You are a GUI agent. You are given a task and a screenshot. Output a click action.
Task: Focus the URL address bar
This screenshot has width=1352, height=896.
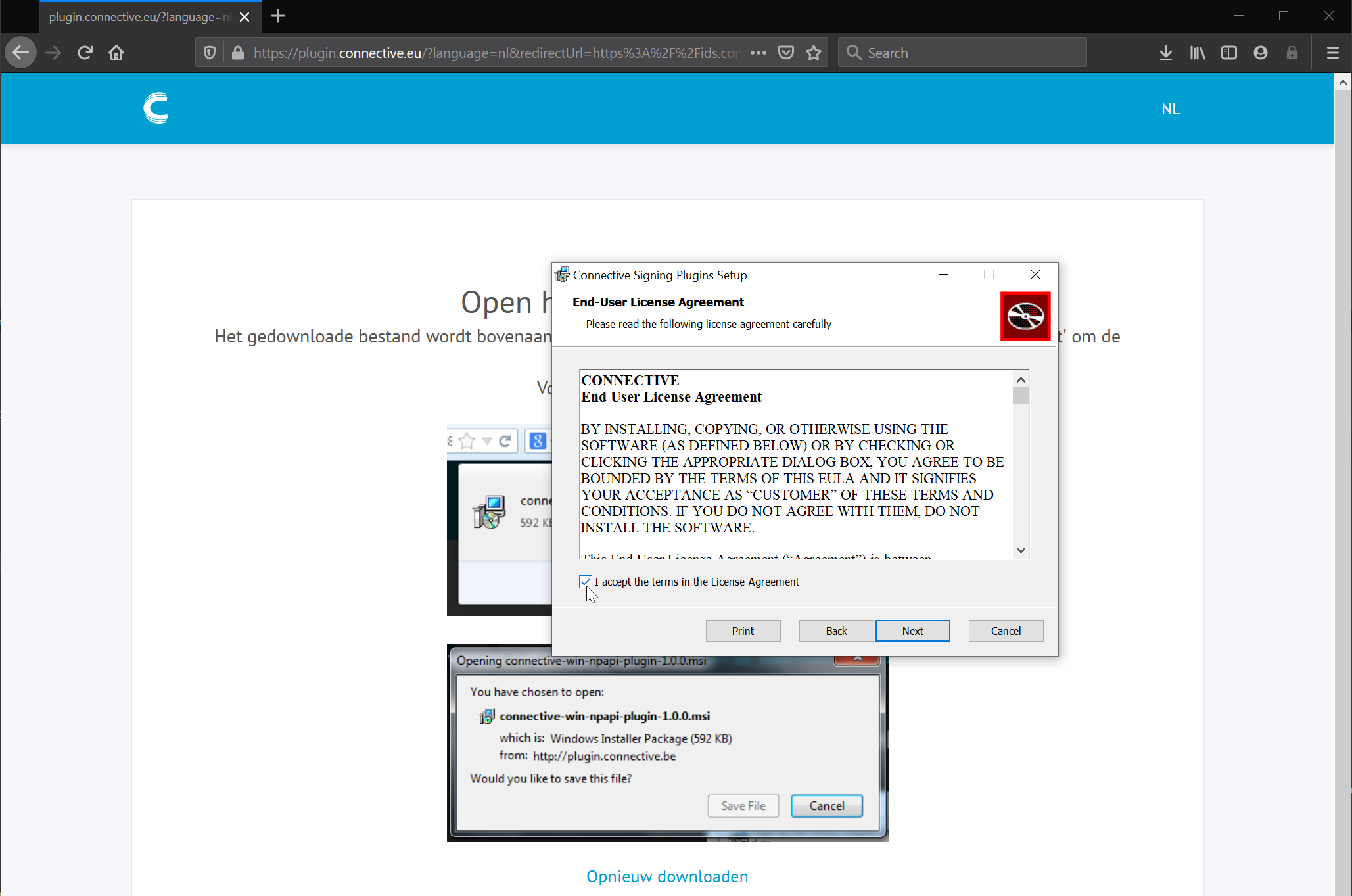[497, 53]
